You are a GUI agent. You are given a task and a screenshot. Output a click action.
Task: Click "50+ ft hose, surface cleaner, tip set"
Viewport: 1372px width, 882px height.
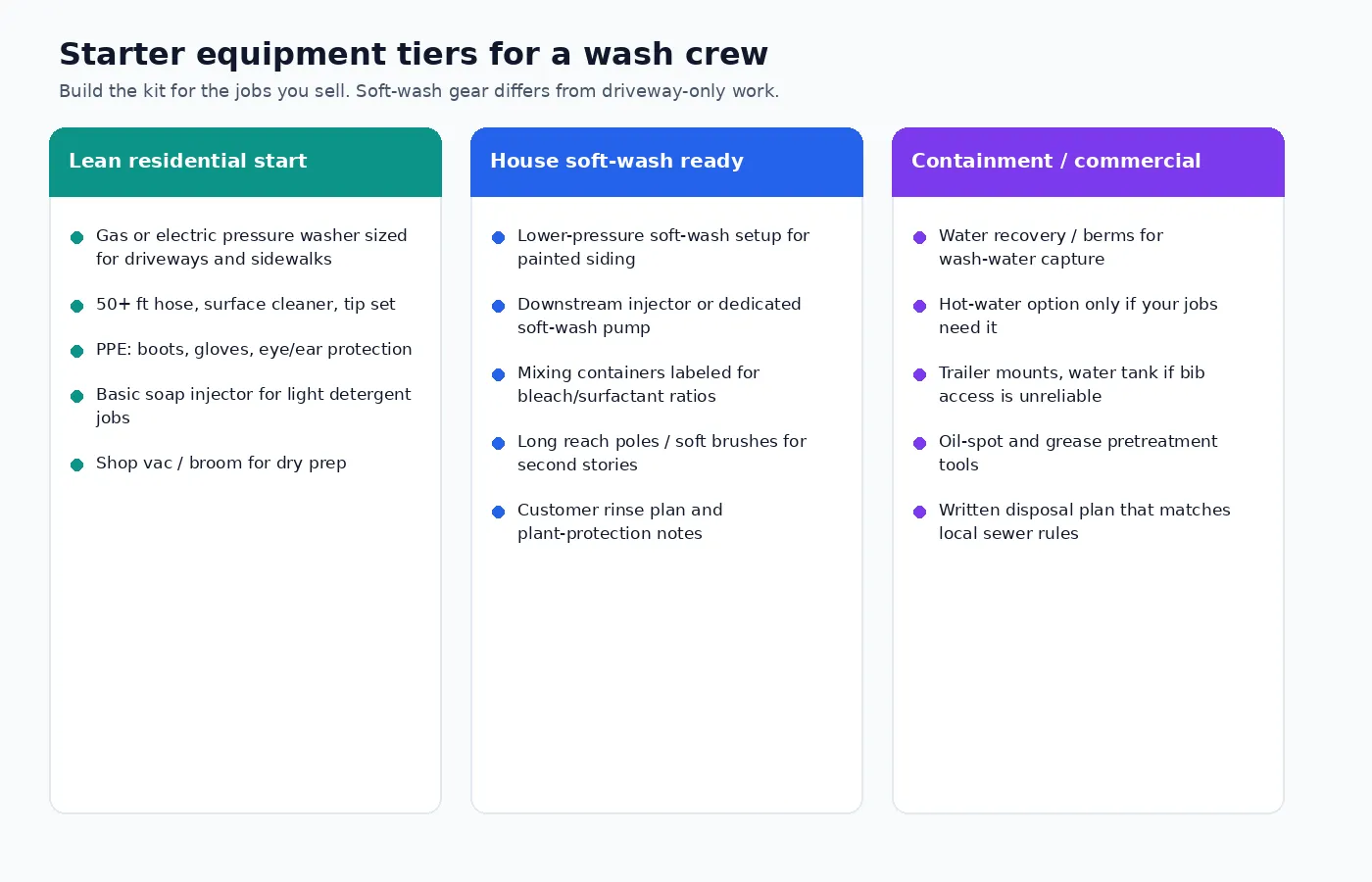[233, 305]
